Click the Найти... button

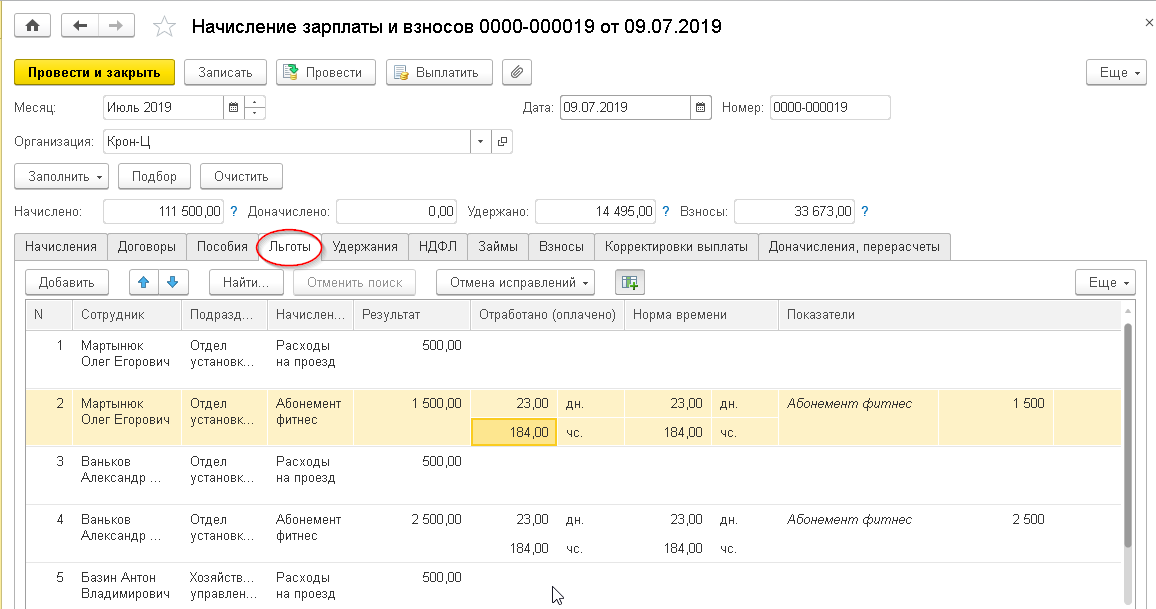[246, 282]
